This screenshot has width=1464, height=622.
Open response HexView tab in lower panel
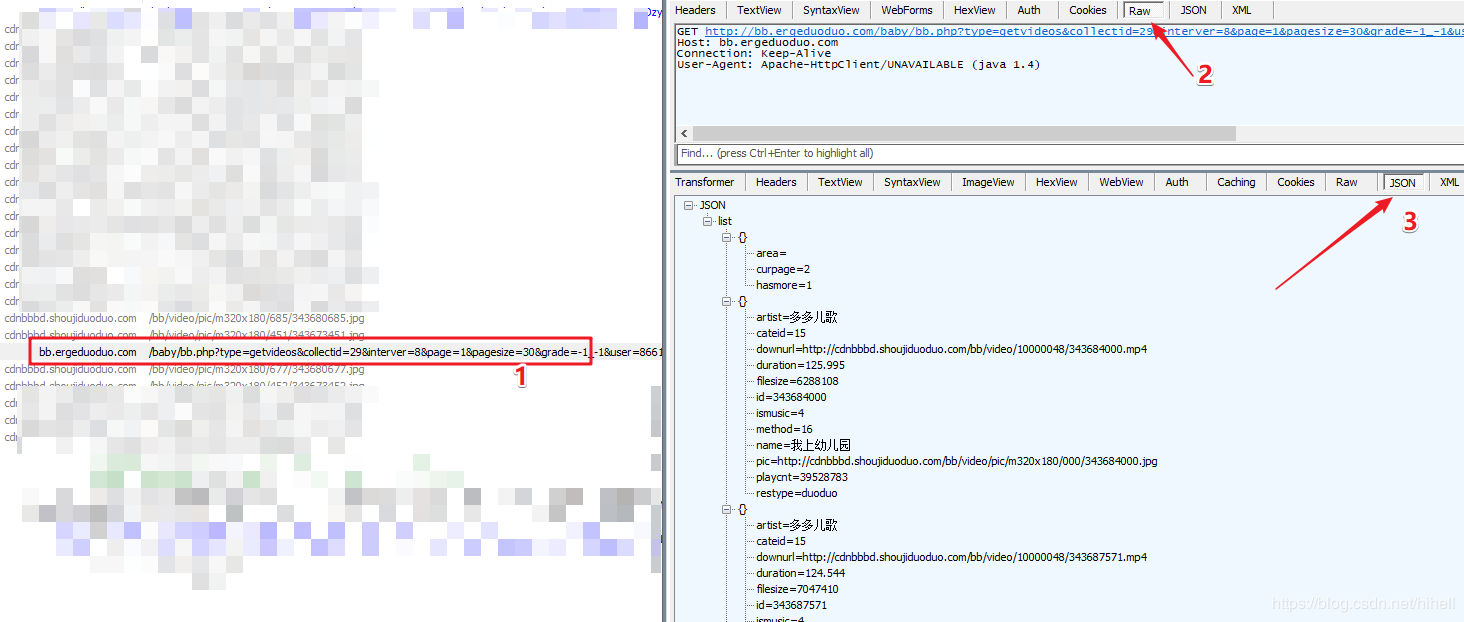pyautogui.click(x=1057, y=182)
